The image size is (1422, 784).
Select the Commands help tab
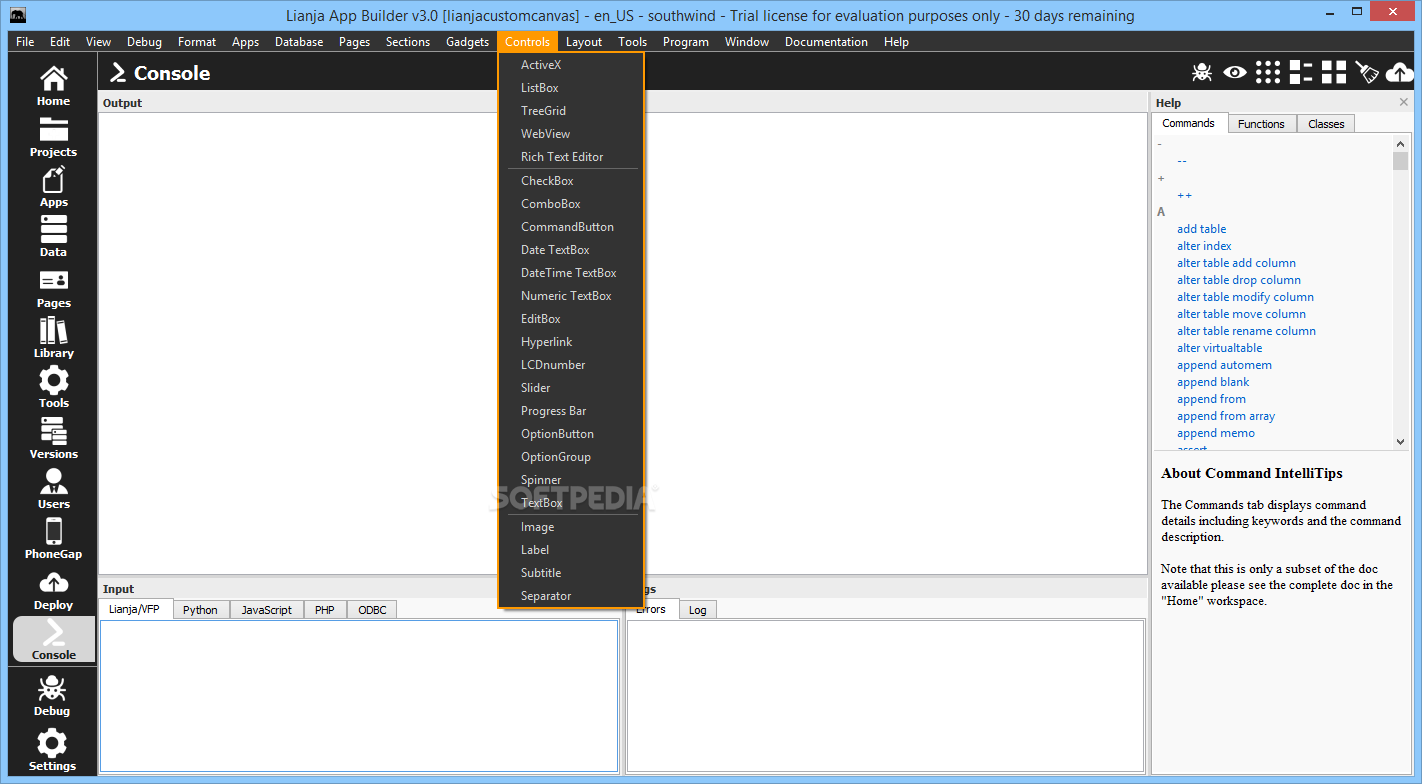click(x=1189, y=123)
